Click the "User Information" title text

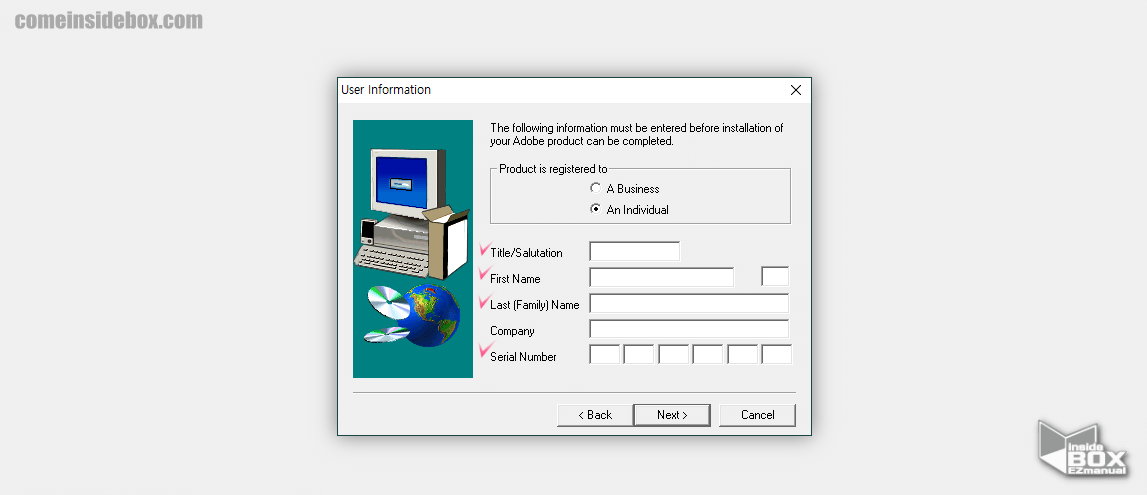pos(386,90)
